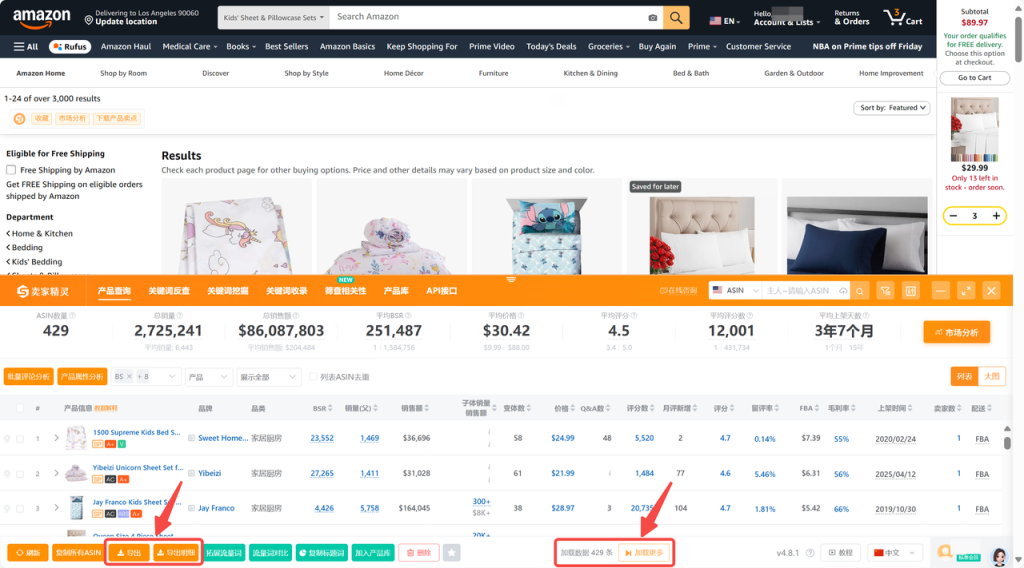Click the plus icon in quantity stepper

(x=996, y=216)
